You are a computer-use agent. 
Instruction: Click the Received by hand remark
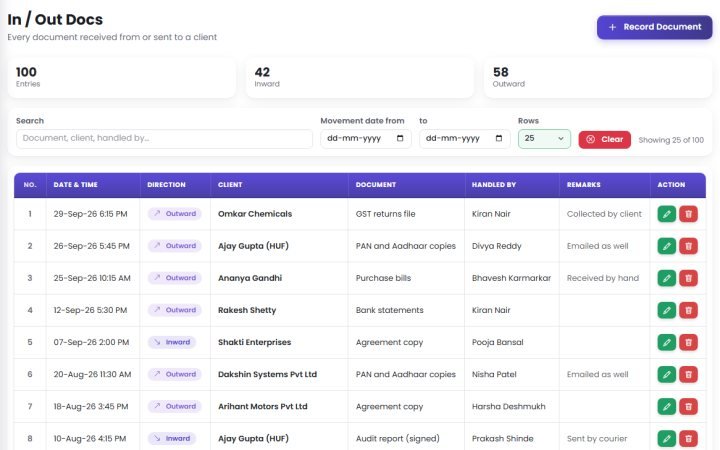click(602, 278)
